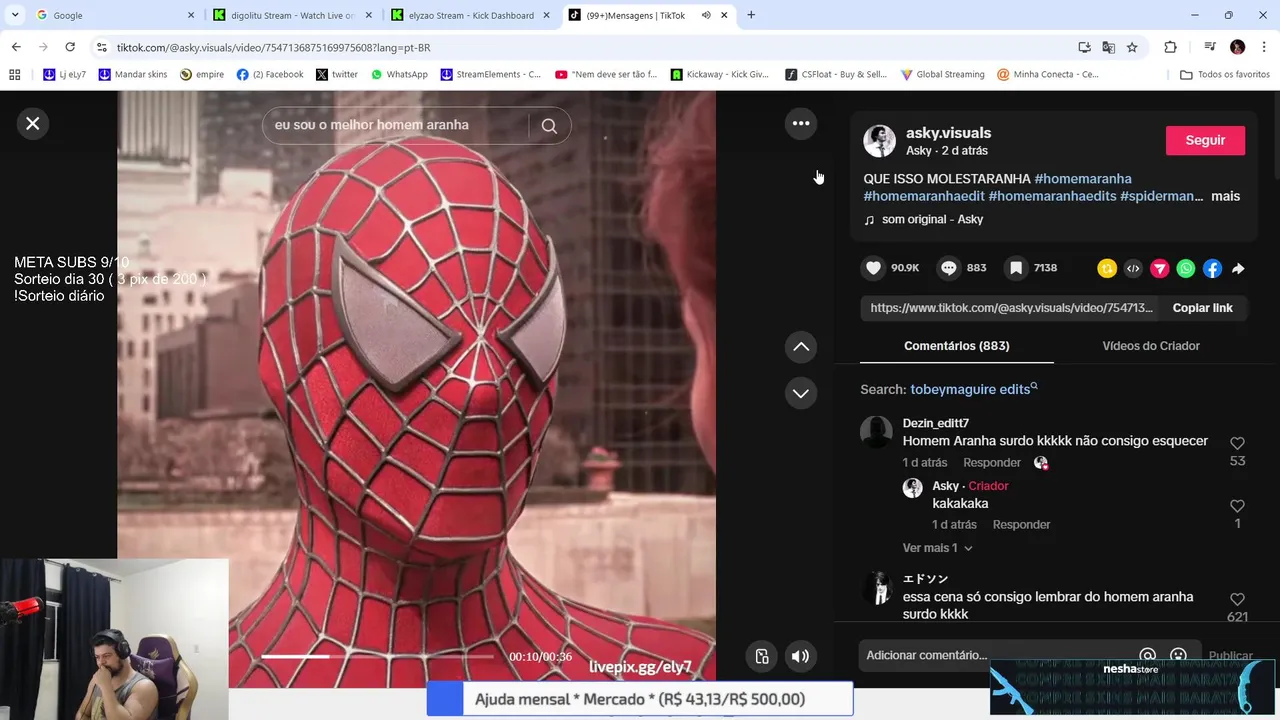Follow asky.visuals with Seguir button

tap(1205, 141)
